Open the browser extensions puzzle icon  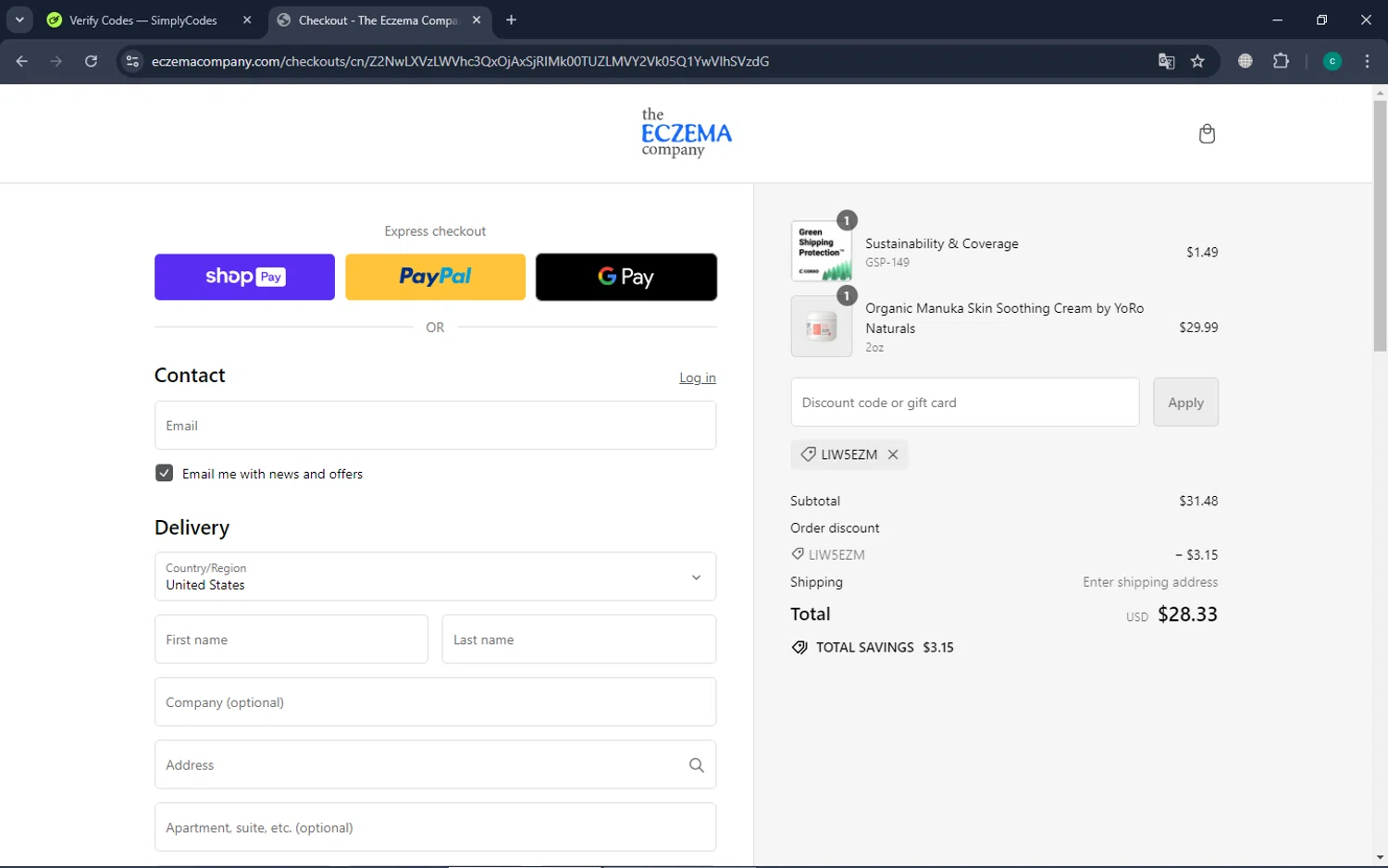click(x=1281, y=61)
